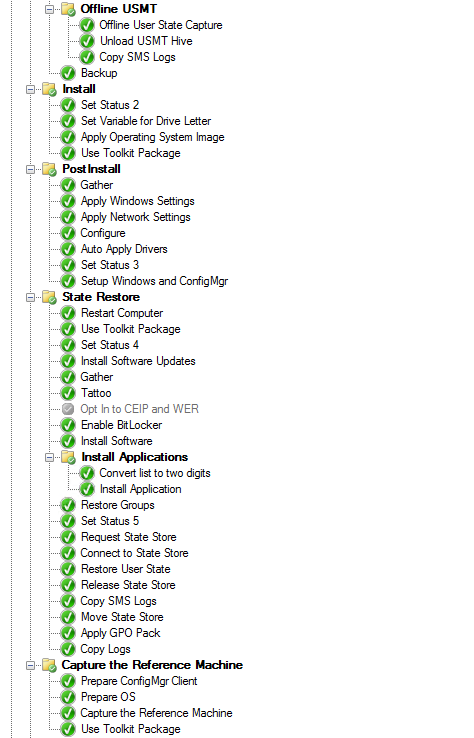Click the Capture the Reference Machine folder icon

point(49,665)
